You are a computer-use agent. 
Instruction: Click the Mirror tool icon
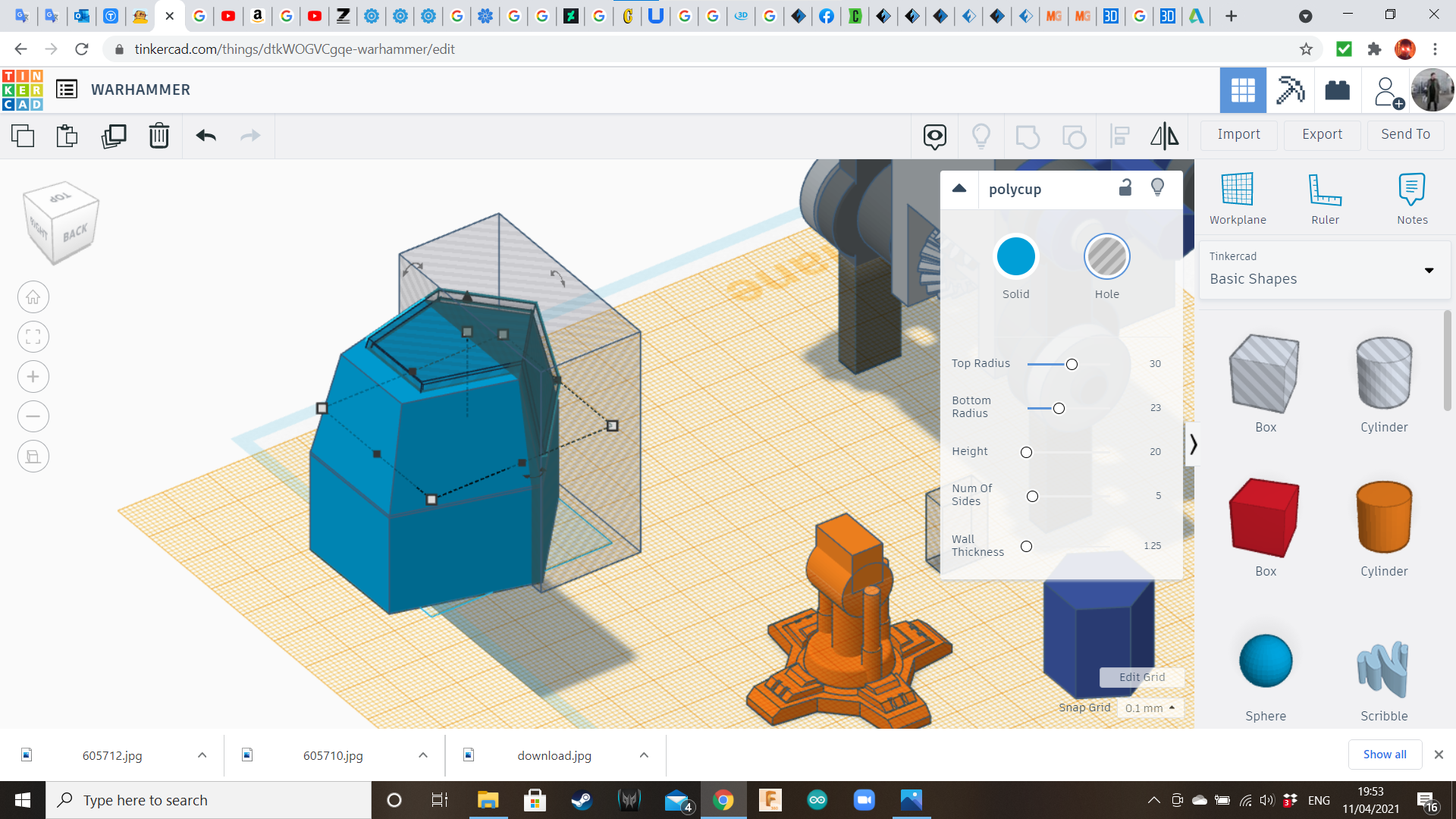[1164, 136]
